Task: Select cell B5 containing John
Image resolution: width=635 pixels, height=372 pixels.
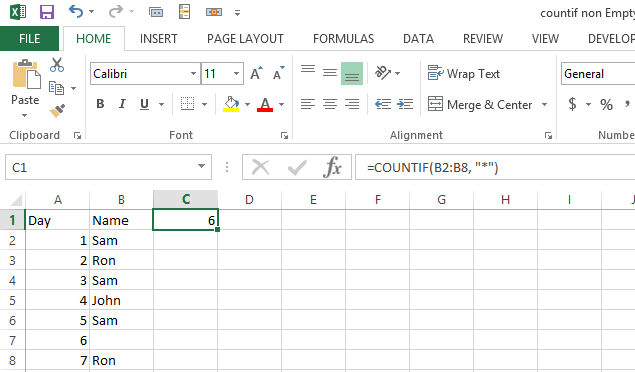Action: [121, 300]
